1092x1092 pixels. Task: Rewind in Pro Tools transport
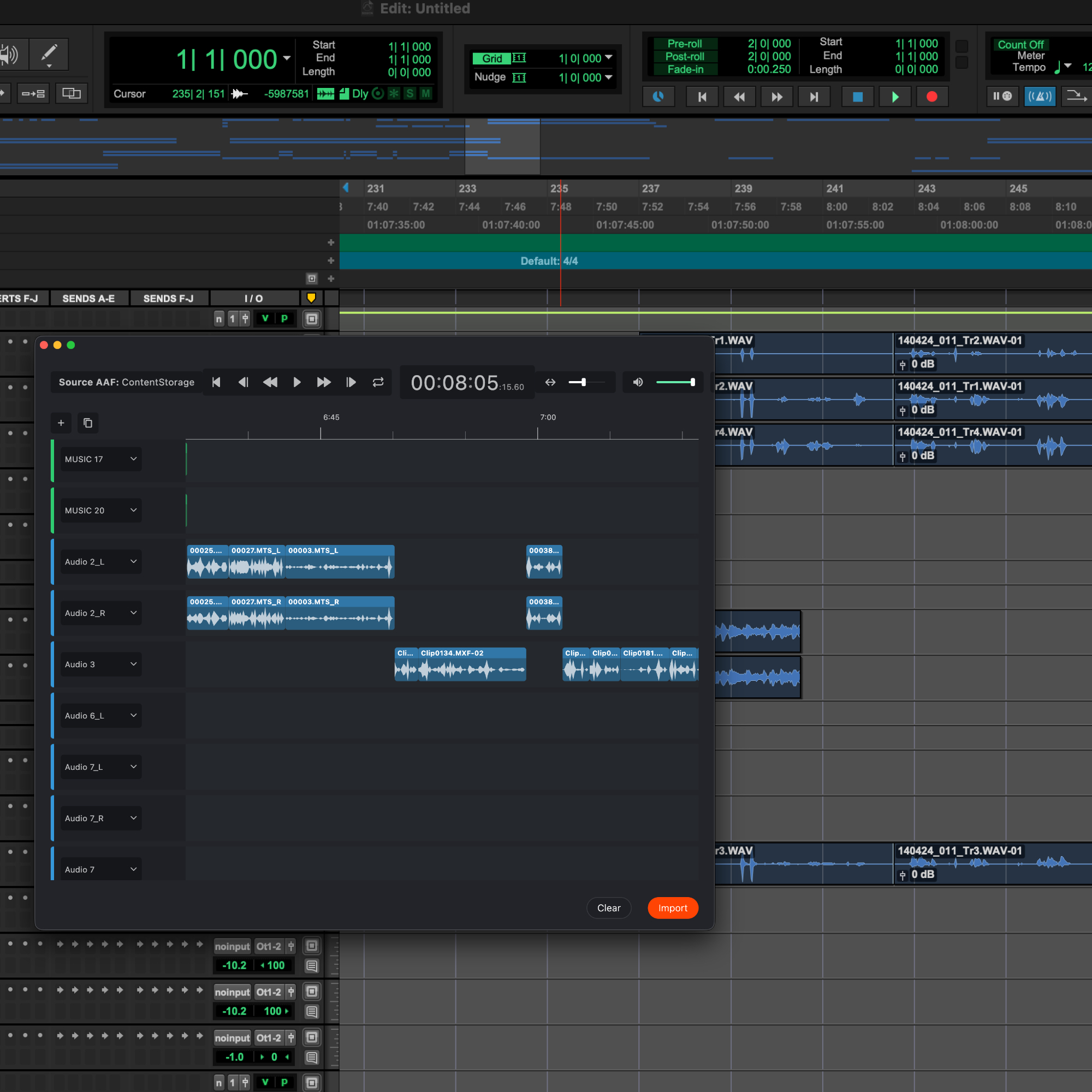click(x=739, y=97)
